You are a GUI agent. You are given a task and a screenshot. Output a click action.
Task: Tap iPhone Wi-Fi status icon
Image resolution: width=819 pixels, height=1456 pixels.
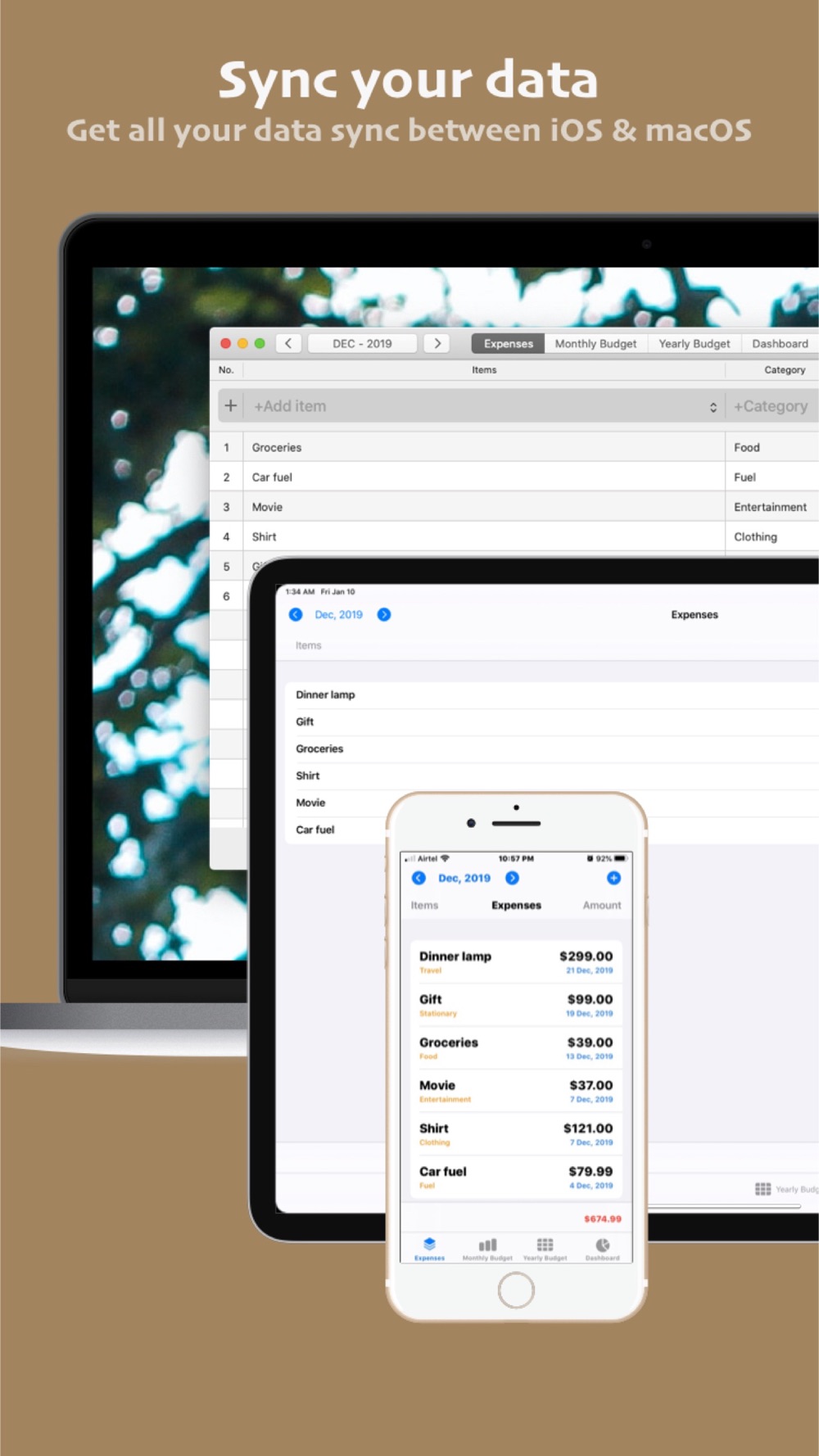[x=445, y=858]
